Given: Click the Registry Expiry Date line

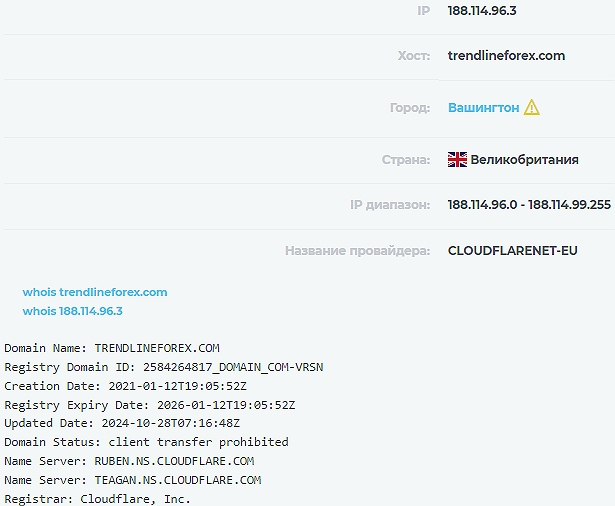Looking at the screenshot, I should pos(149,405).
